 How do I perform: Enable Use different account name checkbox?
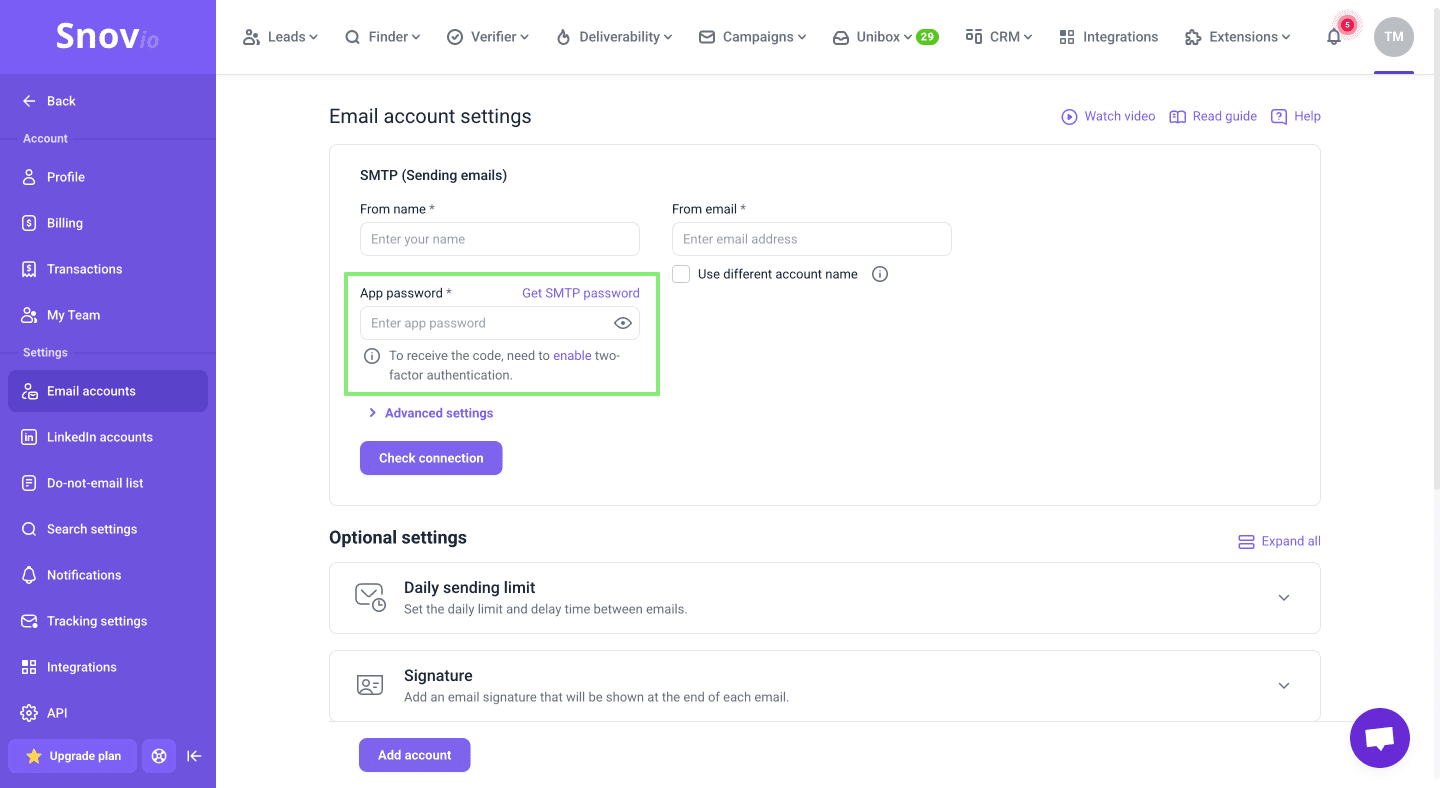pos(681,274)
